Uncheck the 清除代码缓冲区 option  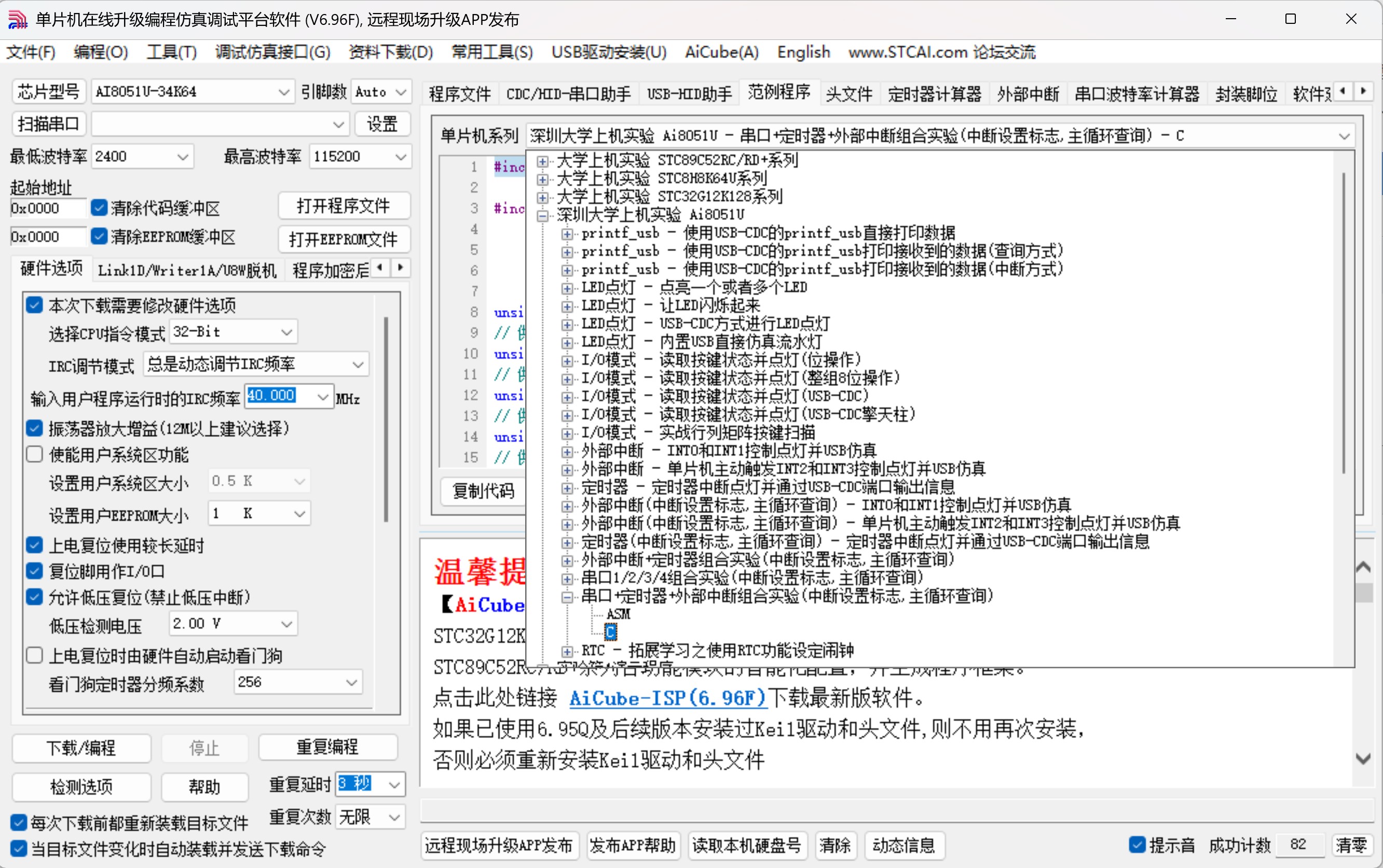[99, 207]
